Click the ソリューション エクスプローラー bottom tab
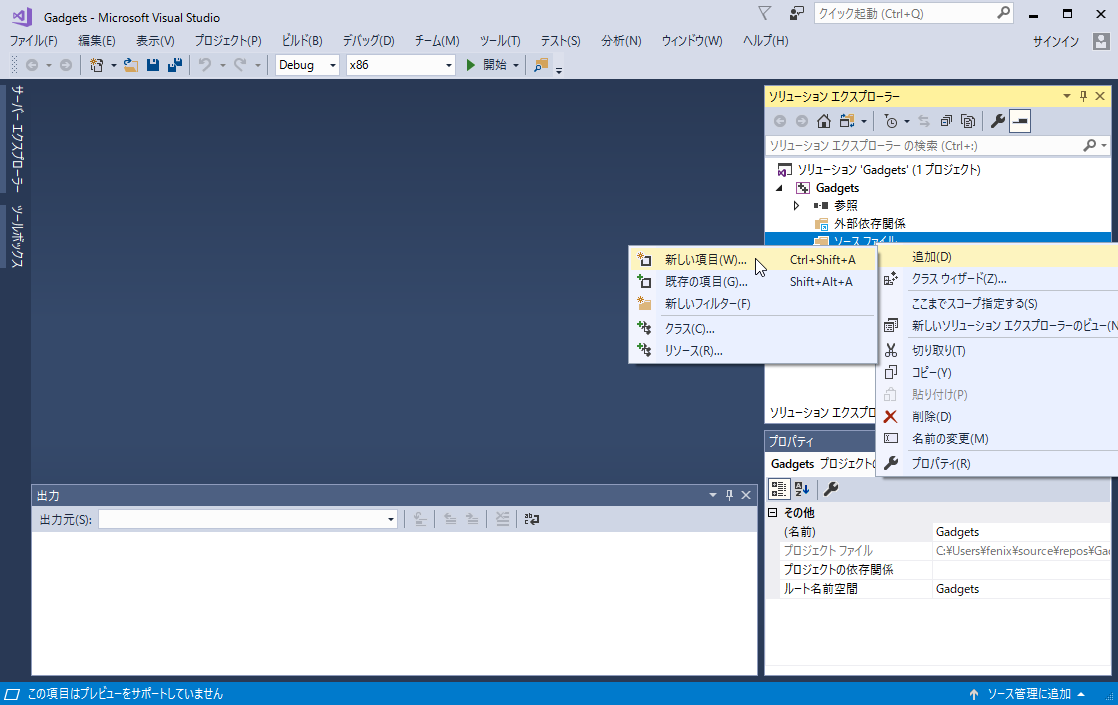Image resolution: width=1118 pixels, height=705 pixels. point(822,413)
